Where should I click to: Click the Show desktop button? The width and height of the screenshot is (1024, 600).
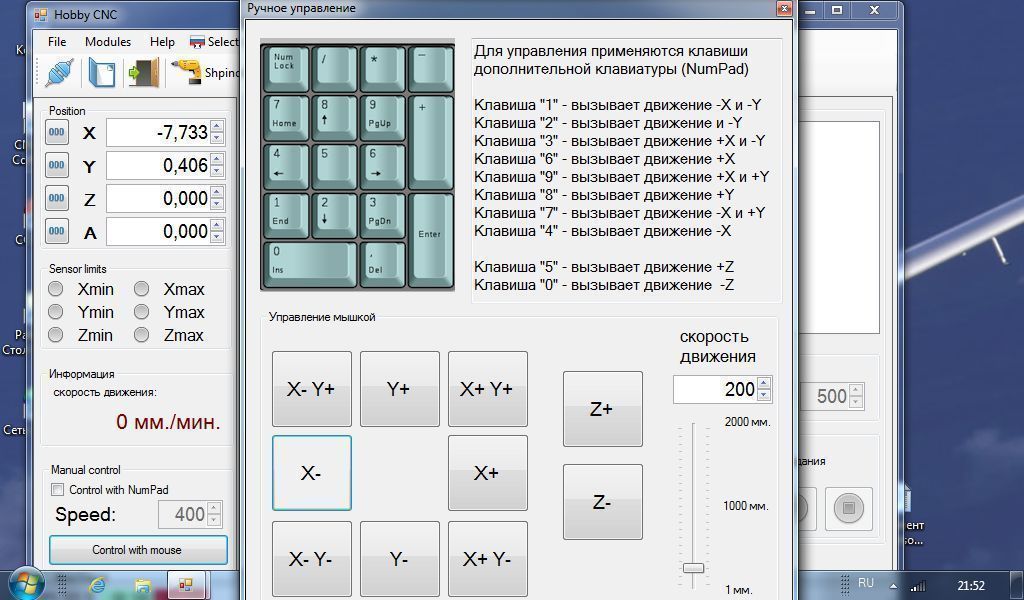1019,585
